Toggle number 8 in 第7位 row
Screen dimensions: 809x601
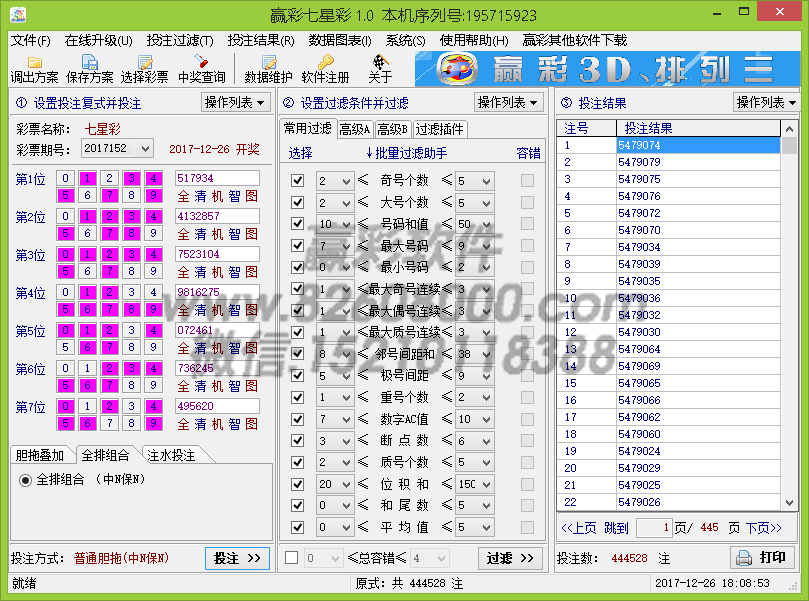click(132, 423)
